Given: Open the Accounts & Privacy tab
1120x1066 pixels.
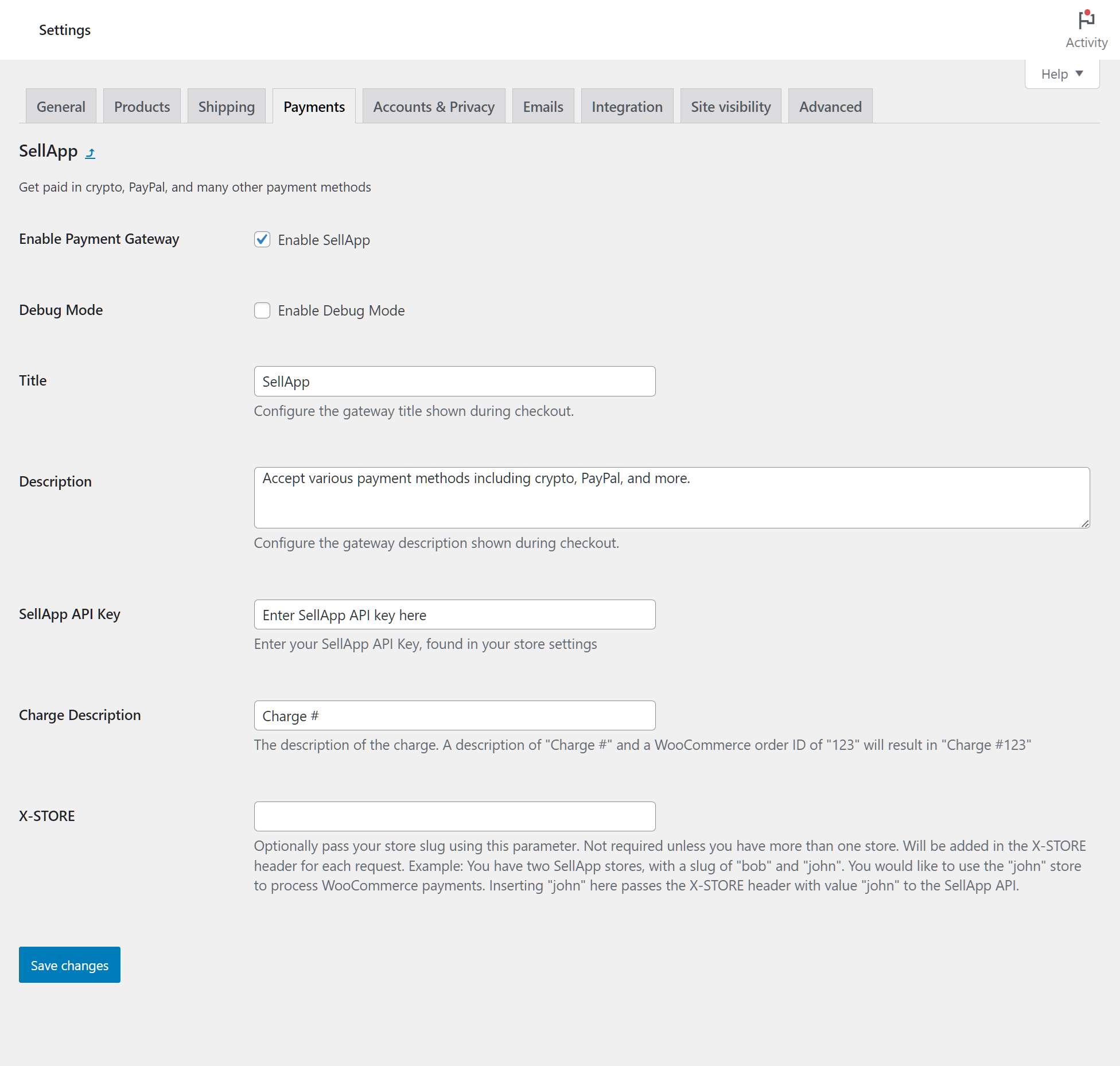Looking at the screenshot, I should [x=434, y=106].
